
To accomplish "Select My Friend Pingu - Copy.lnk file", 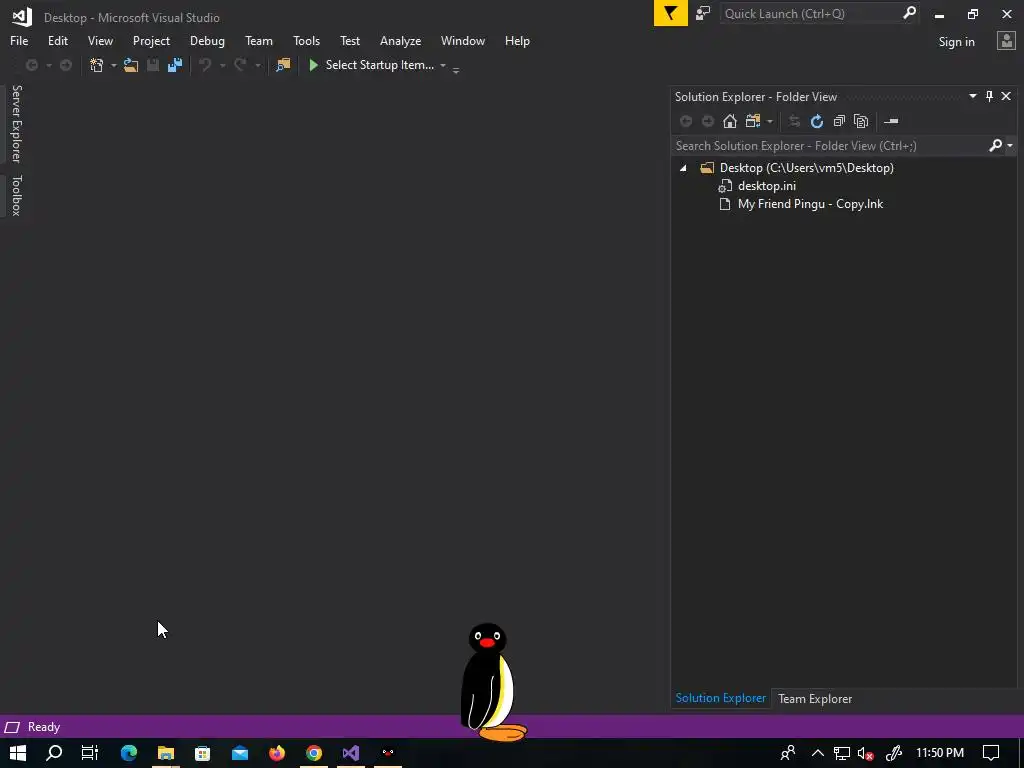I will pyautogui.click(x=810, y=204).
